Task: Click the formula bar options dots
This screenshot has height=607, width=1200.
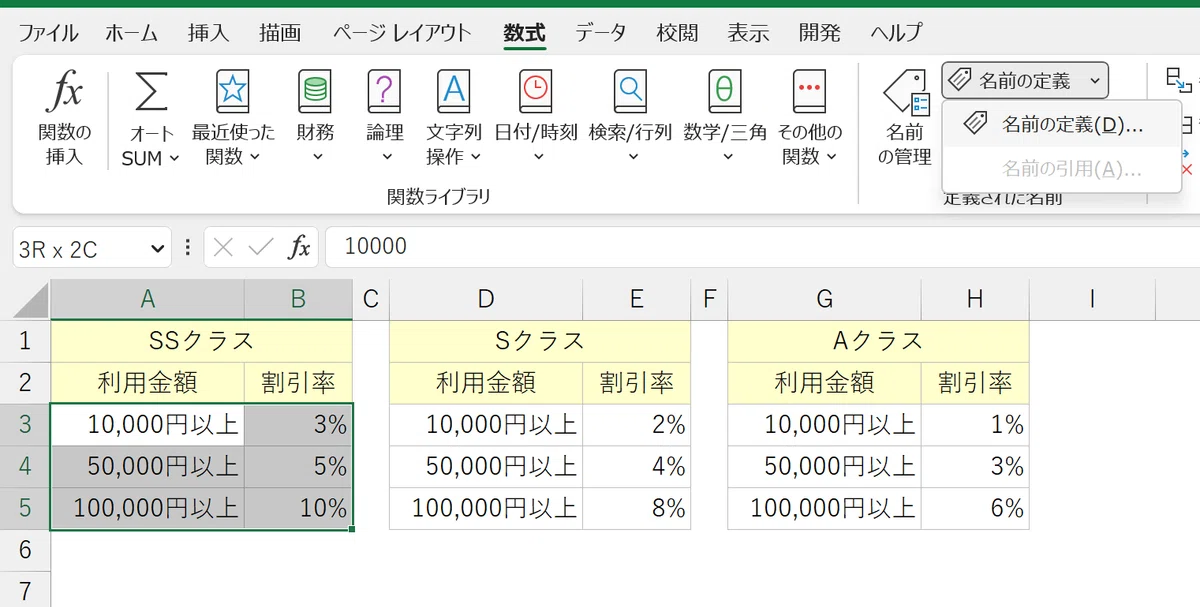Action: (188, 248)
